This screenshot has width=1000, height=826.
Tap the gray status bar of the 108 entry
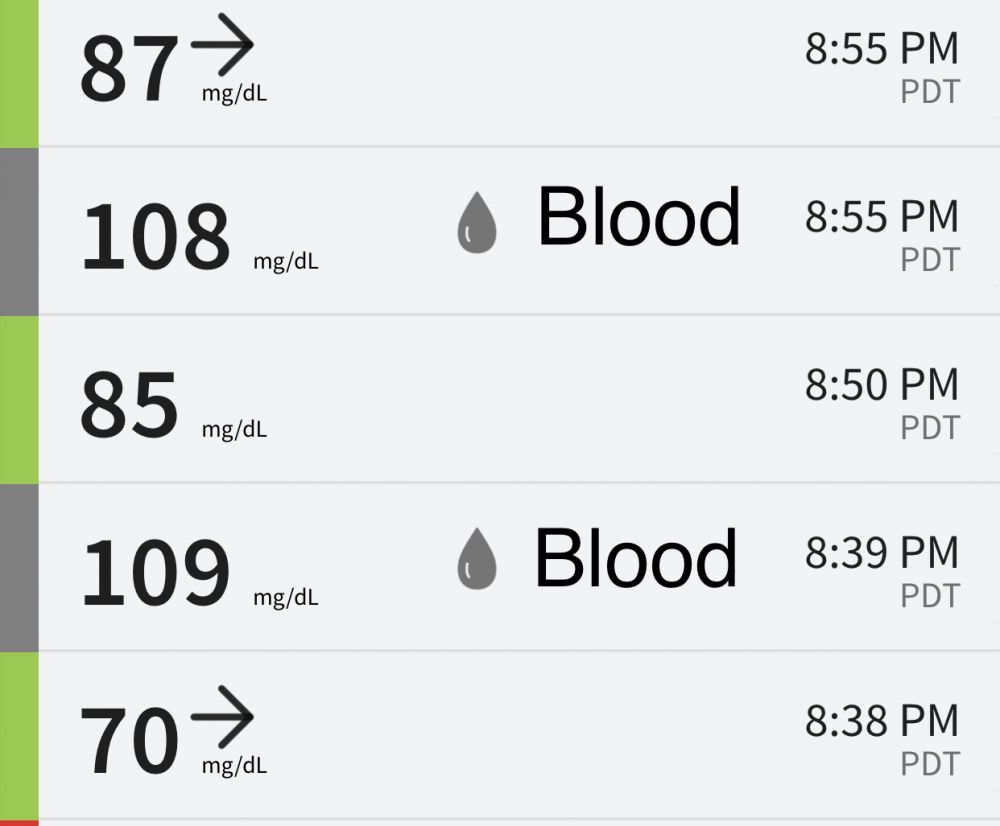pos(19,232)
